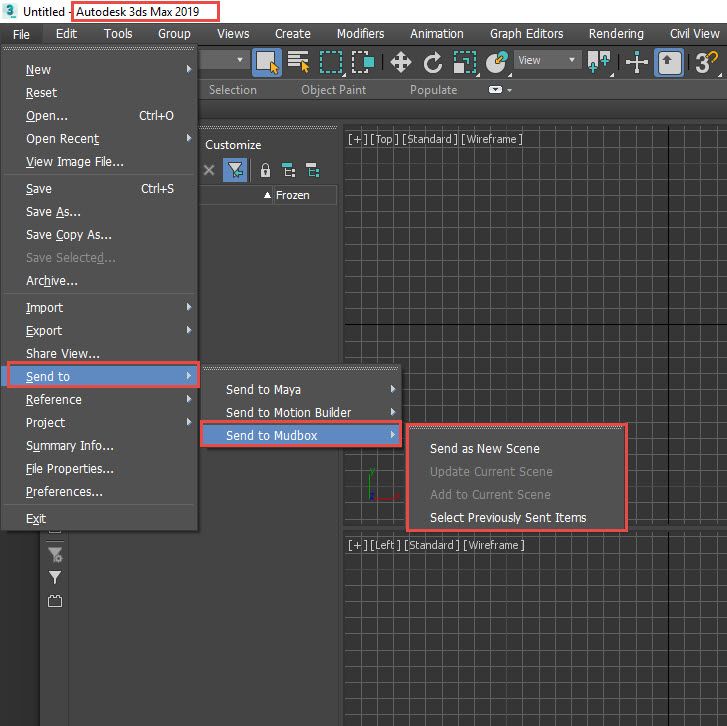Open the Civil View menu
The width and height of the screenshot is (727, 726).
click(695, 34)
